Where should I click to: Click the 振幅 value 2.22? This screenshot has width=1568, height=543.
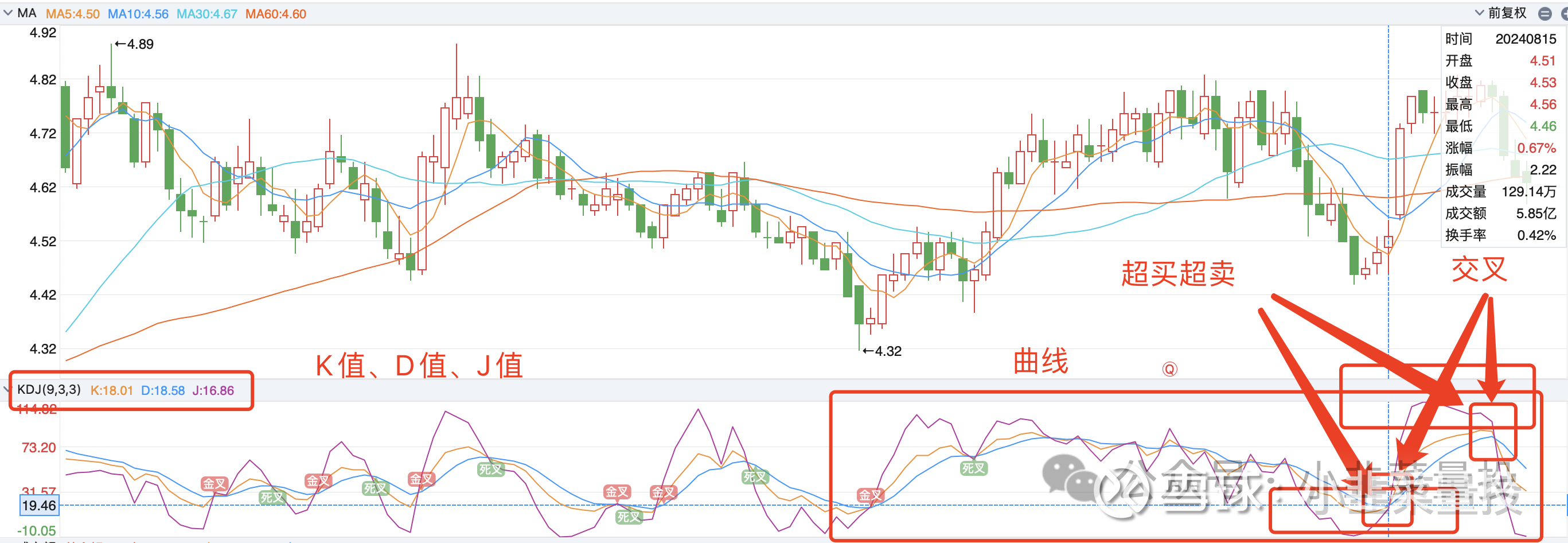coord(1542,169)
